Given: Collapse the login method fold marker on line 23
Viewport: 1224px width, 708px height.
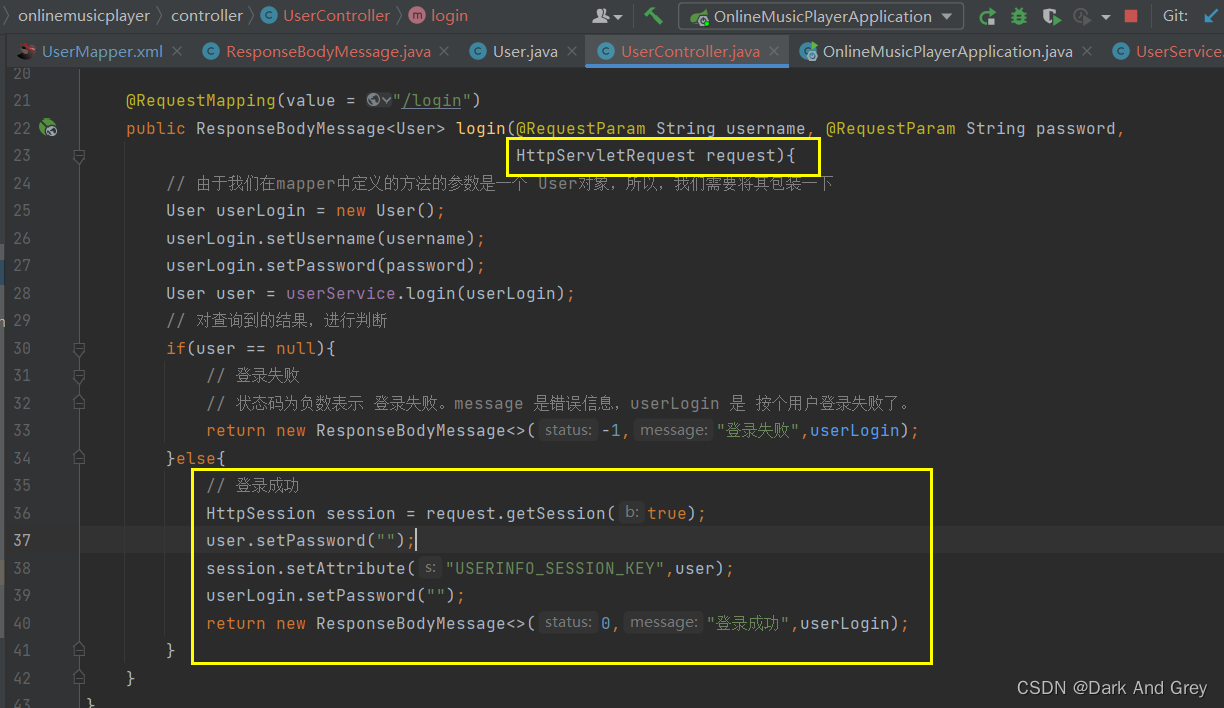Looking at the screenshot, I should [x=79, y=156].
